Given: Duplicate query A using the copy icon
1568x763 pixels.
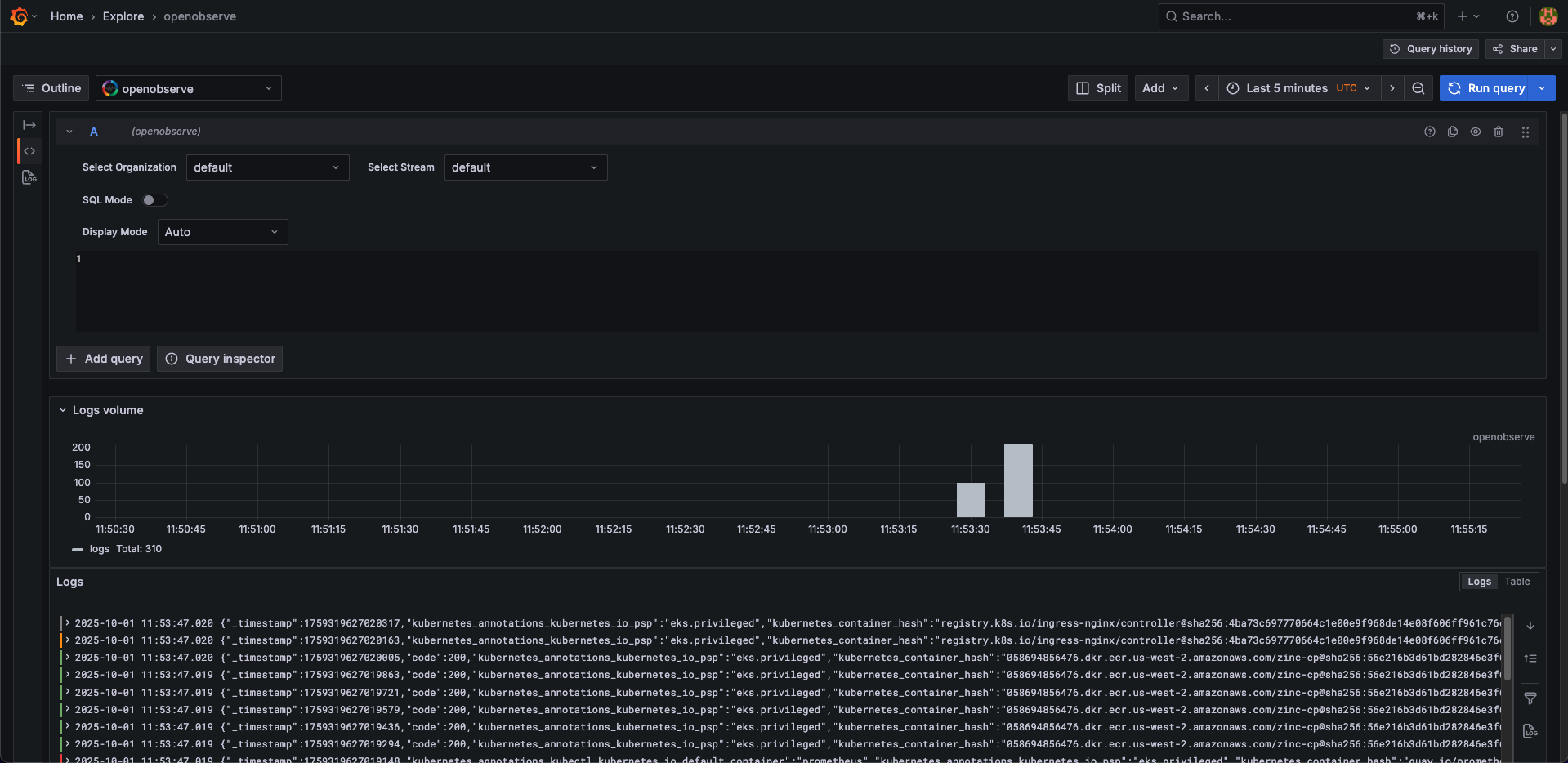Looking at the screenshot, I should point(1453,132).
